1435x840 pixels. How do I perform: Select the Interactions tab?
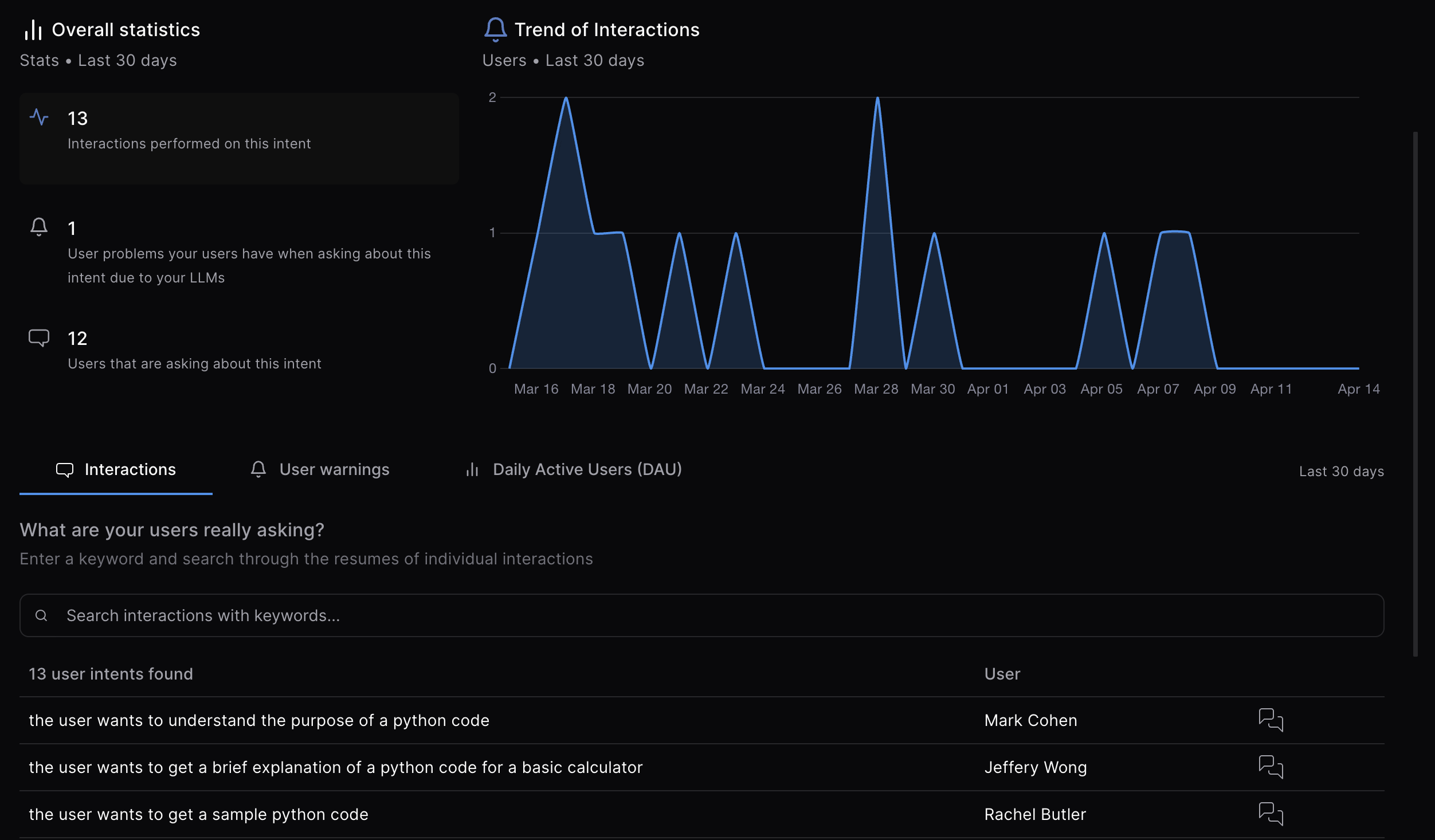point(116,470)
